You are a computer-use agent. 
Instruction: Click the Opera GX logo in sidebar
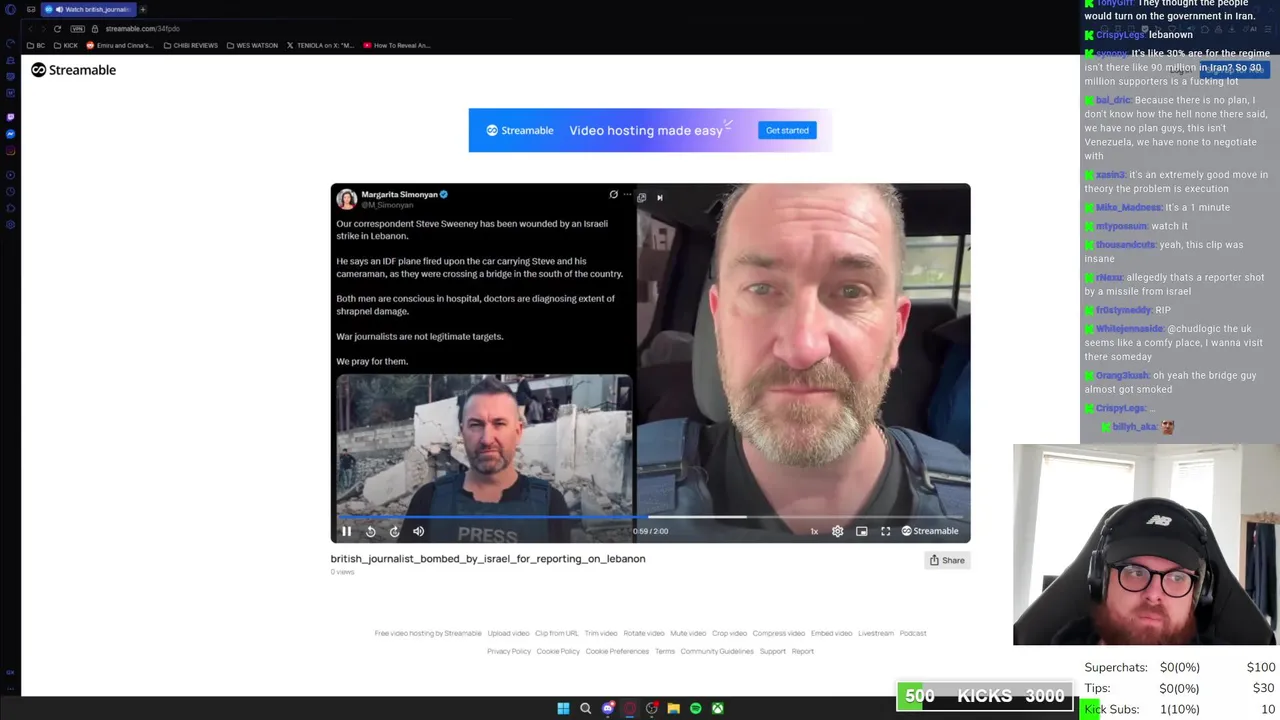(x=10, y=9)
